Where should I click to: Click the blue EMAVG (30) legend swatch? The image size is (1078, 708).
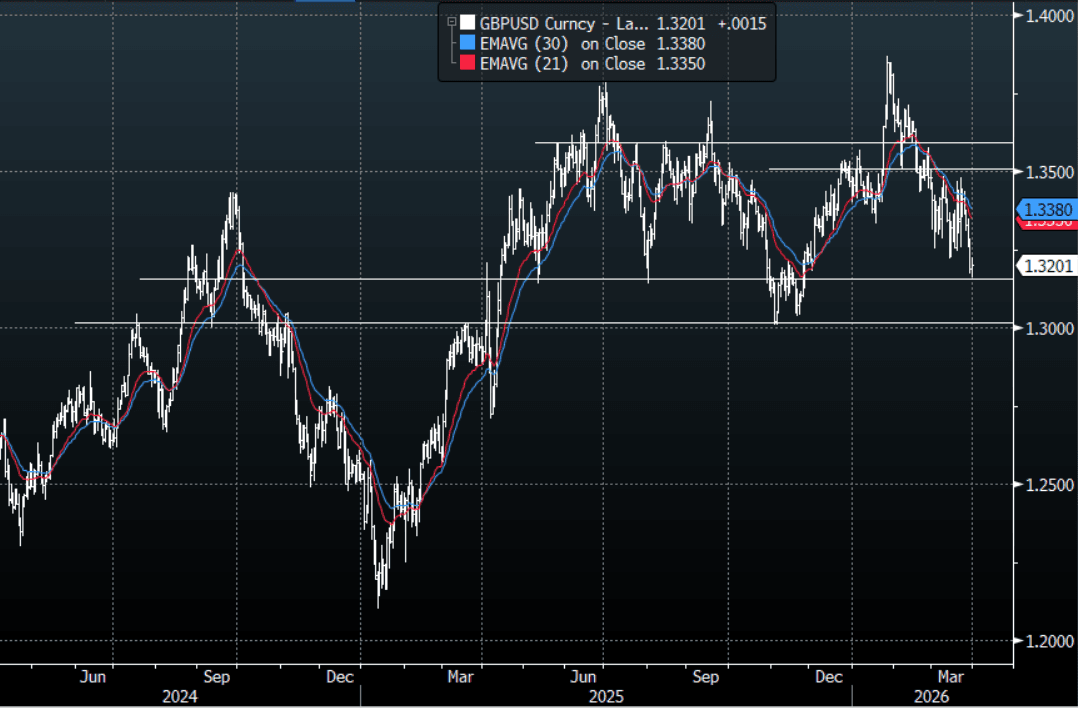pos(466,43)
